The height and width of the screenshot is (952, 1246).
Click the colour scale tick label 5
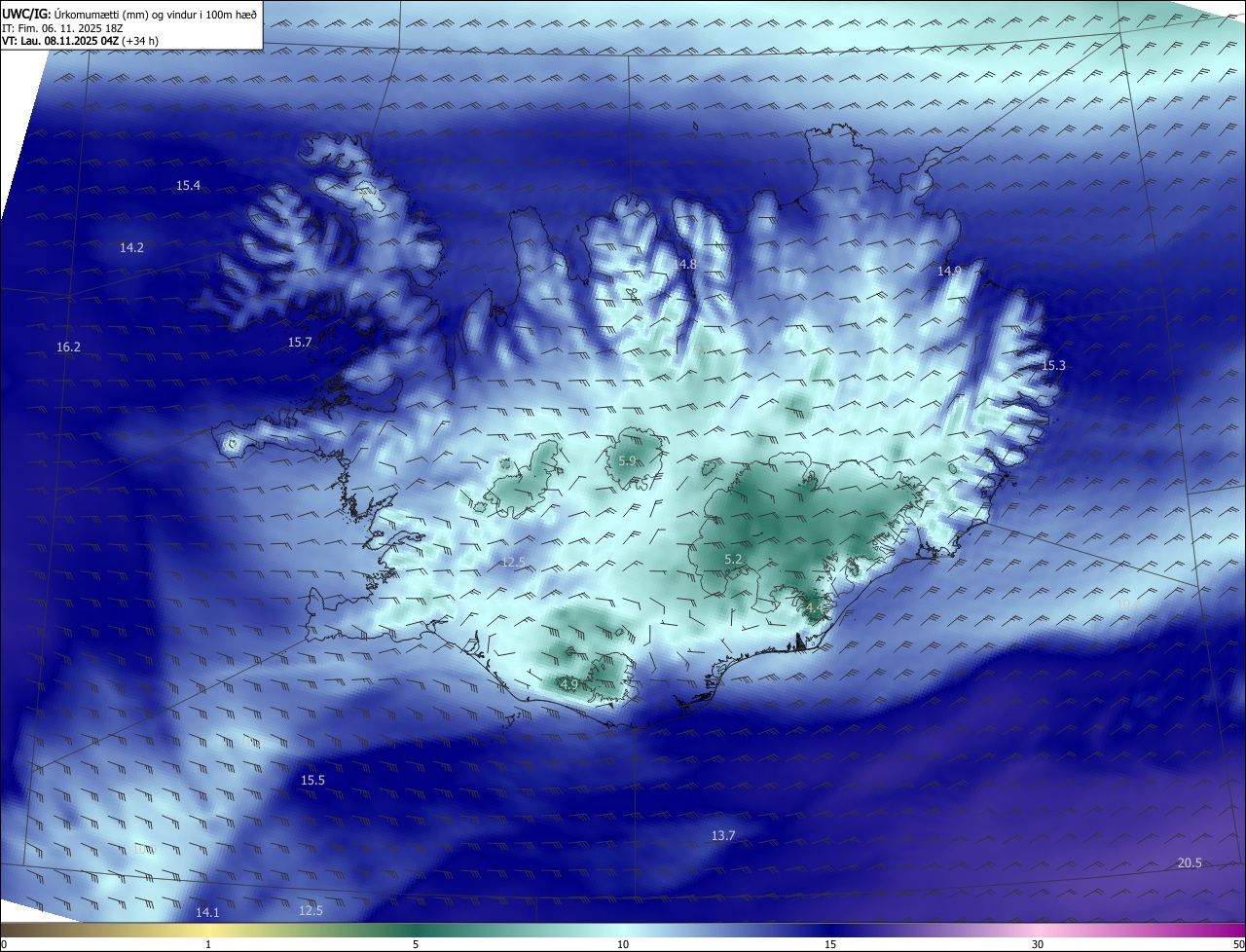(x=416, y=944)
